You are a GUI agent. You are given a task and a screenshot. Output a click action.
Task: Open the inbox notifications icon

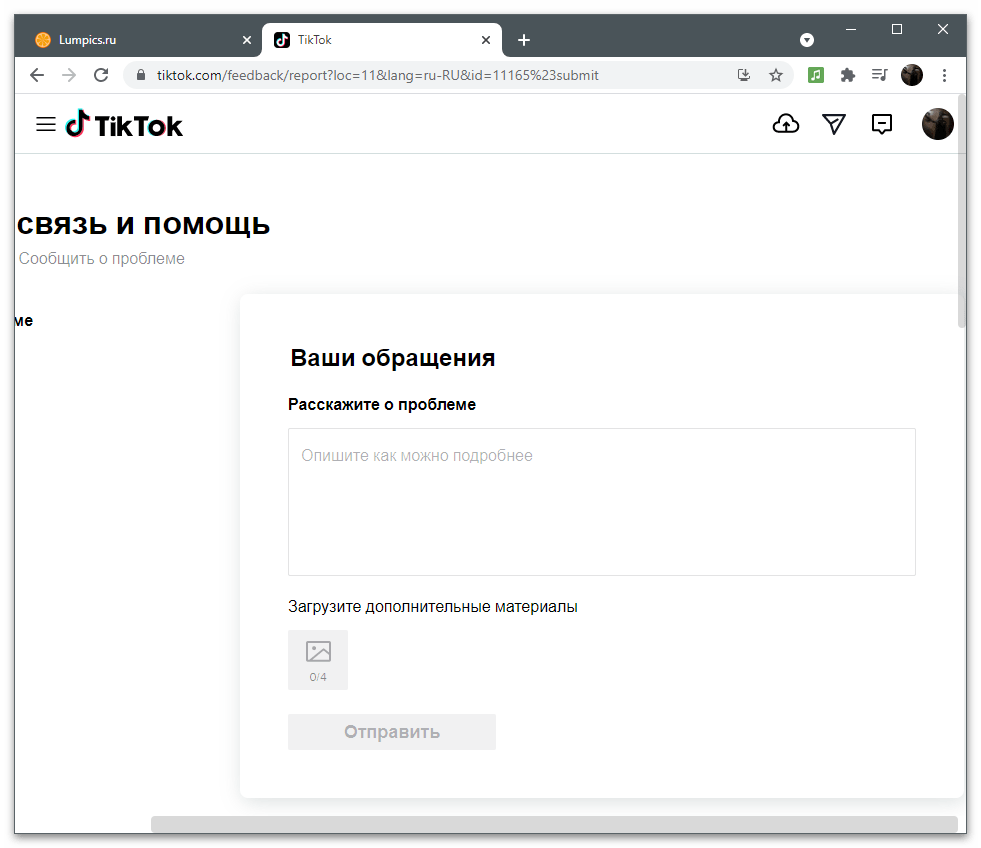point(881,123)
